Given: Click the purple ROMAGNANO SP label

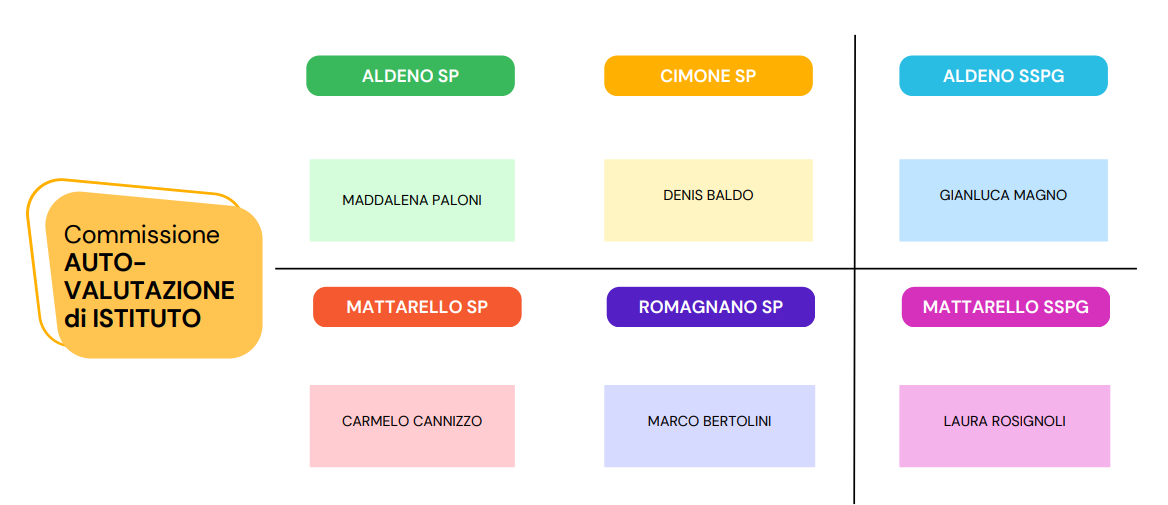Looking at the screenshot, I should (711, 307).
